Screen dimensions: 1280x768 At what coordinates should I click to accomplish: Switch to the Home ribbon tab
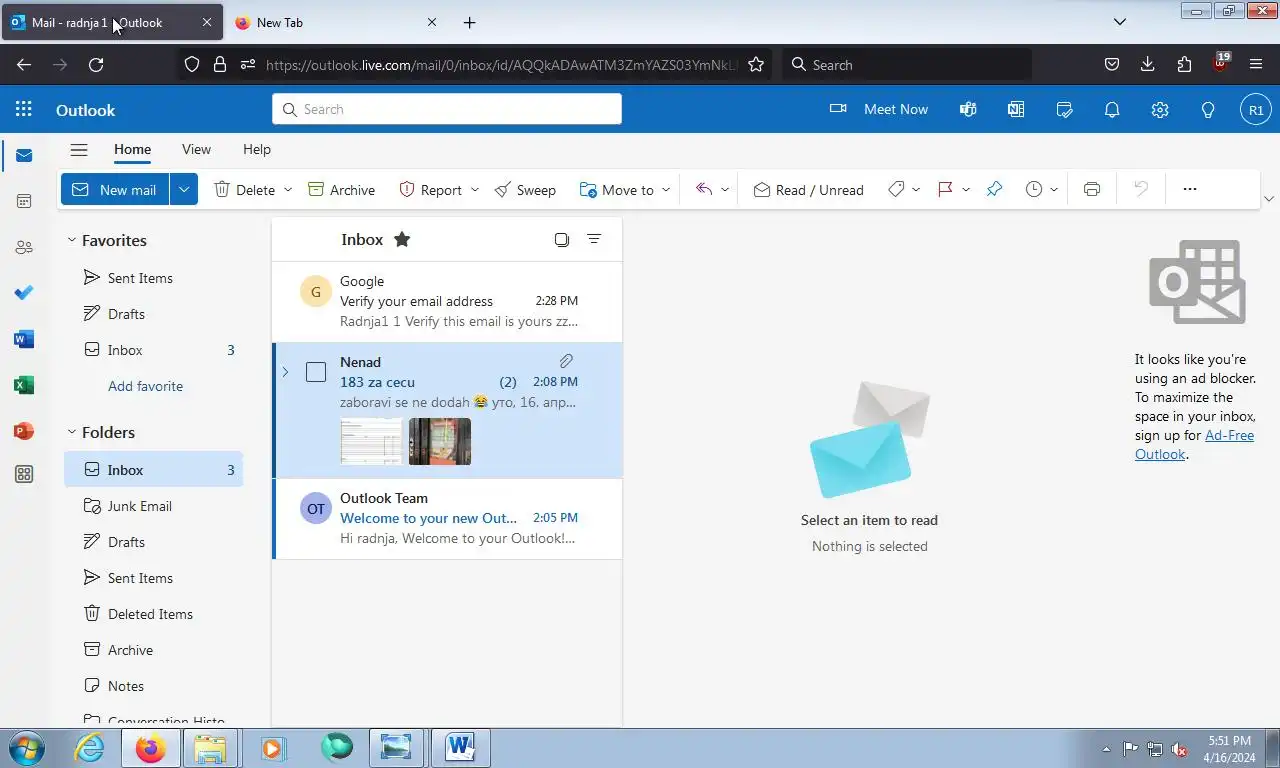[x=132, y=149]
